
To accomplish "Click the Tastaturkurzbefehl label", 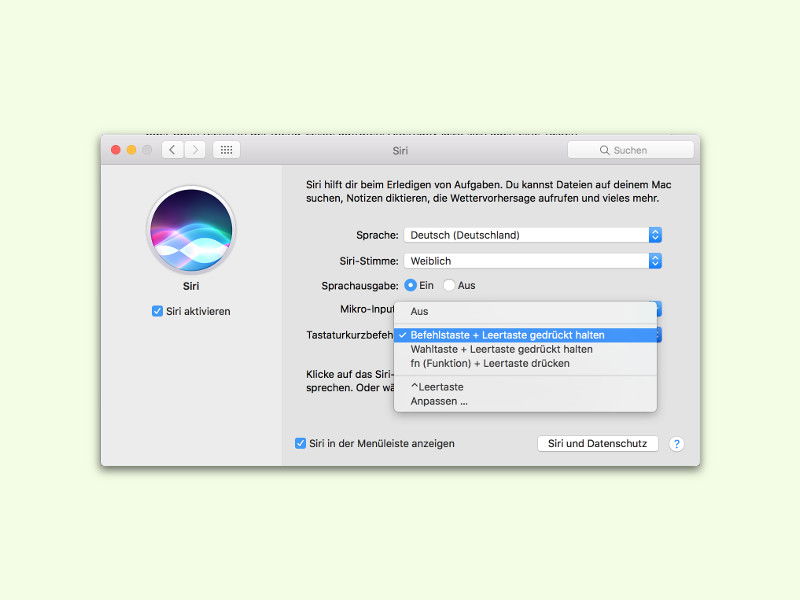I will click(x=349, y=335).
